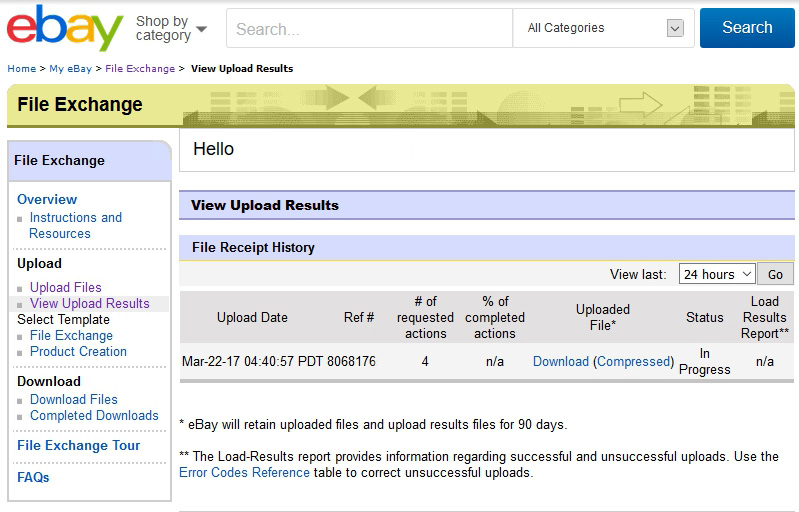This screenshot has width=799, height=512.
Task: Click the Uploaded File column header
Action: [603, 317]
